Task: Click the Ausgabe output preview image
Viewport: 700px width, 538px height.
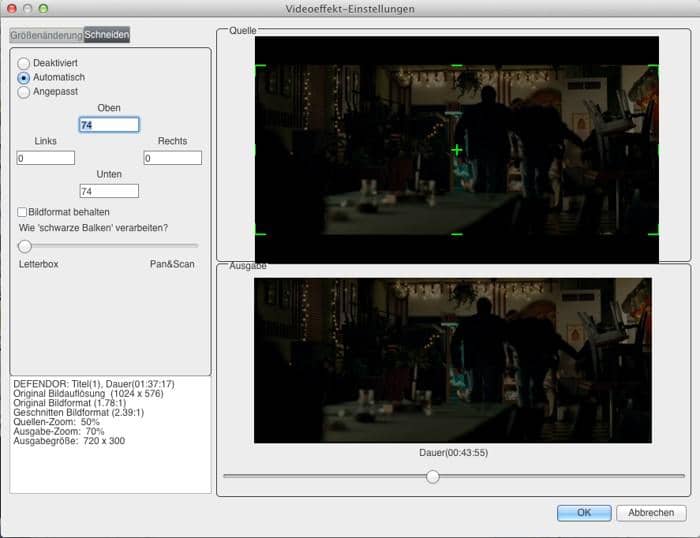Action: [453, 360]
